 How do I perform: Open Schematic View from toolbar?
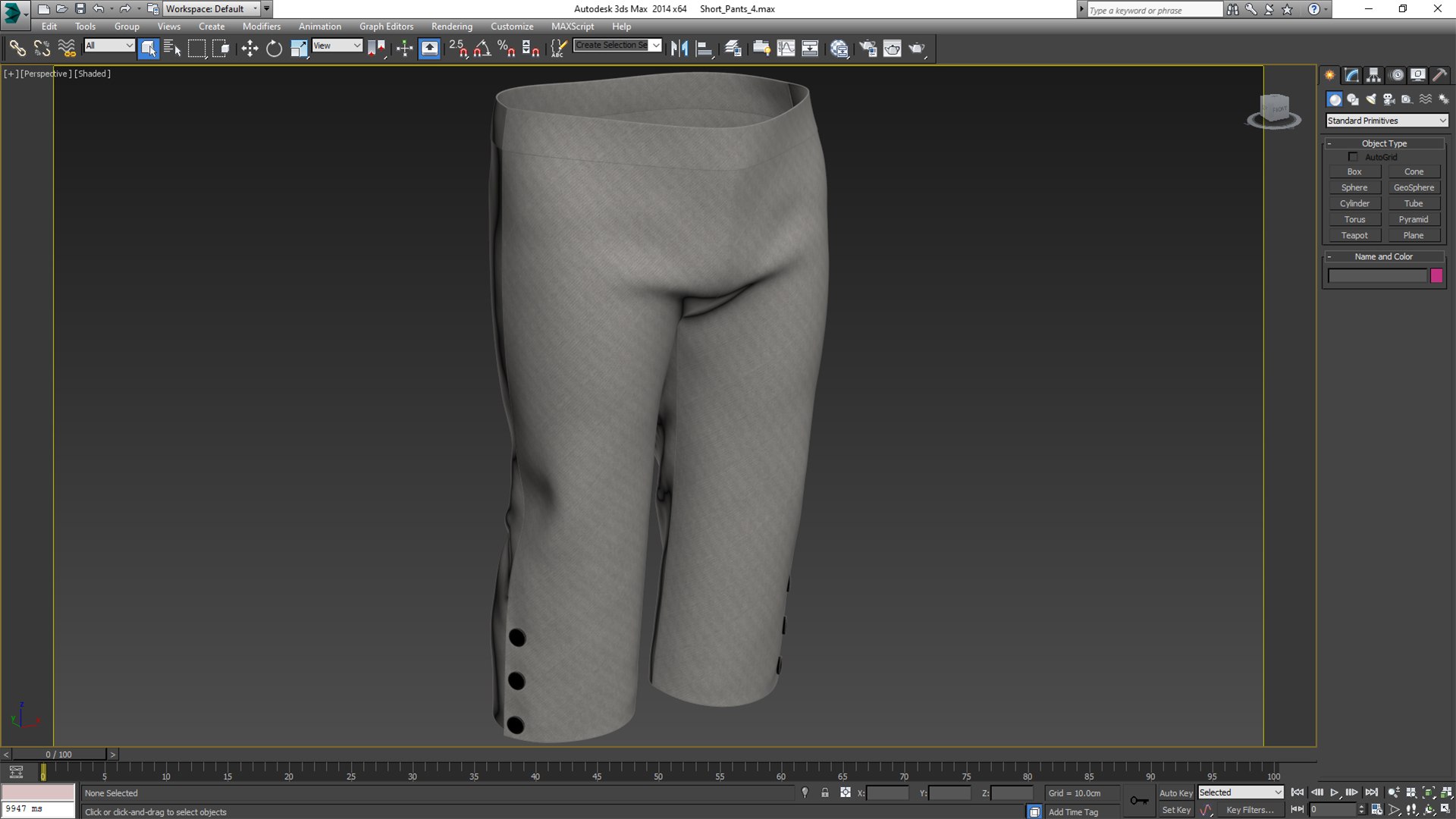(810, 49)
